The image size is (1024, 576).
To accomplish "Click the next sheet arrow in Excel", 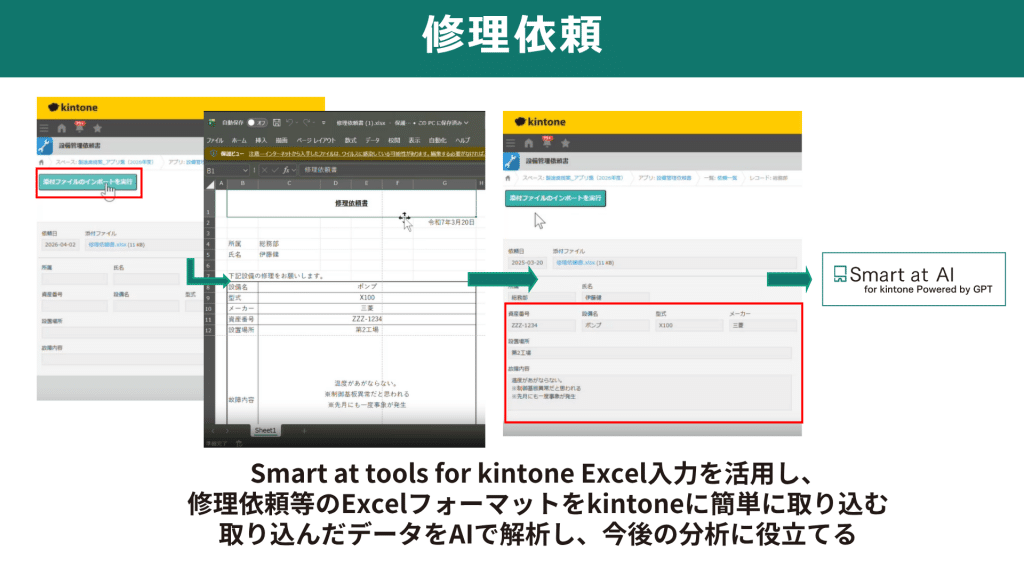I will pos(227,430).
